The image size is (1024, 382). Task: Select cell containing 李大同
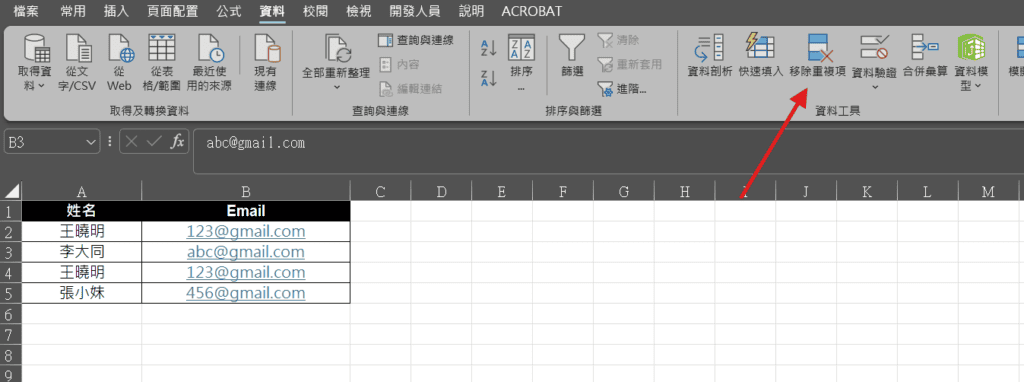[82, 252]
